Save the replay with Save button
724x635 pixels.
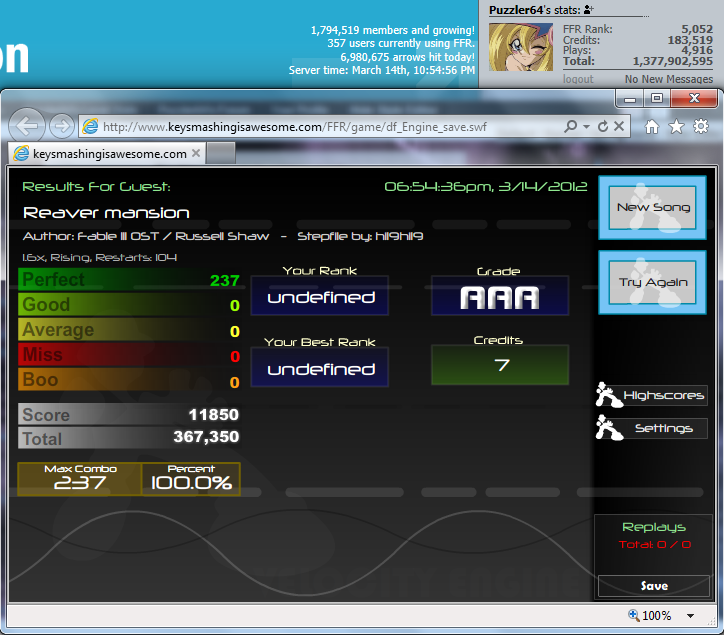tap(654, 586)
